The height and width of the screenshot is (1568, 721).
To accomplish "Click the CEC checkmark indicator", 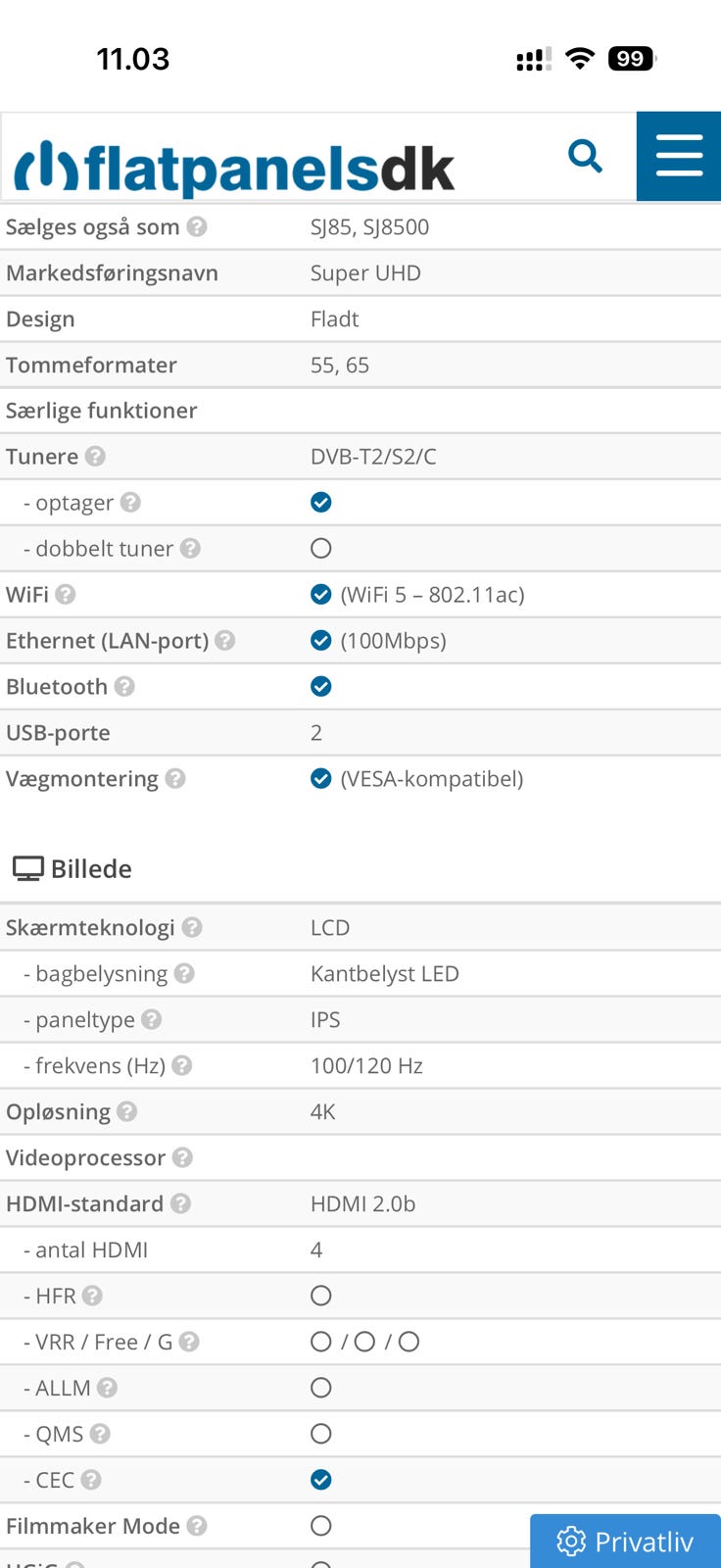I will [321, 1480].
